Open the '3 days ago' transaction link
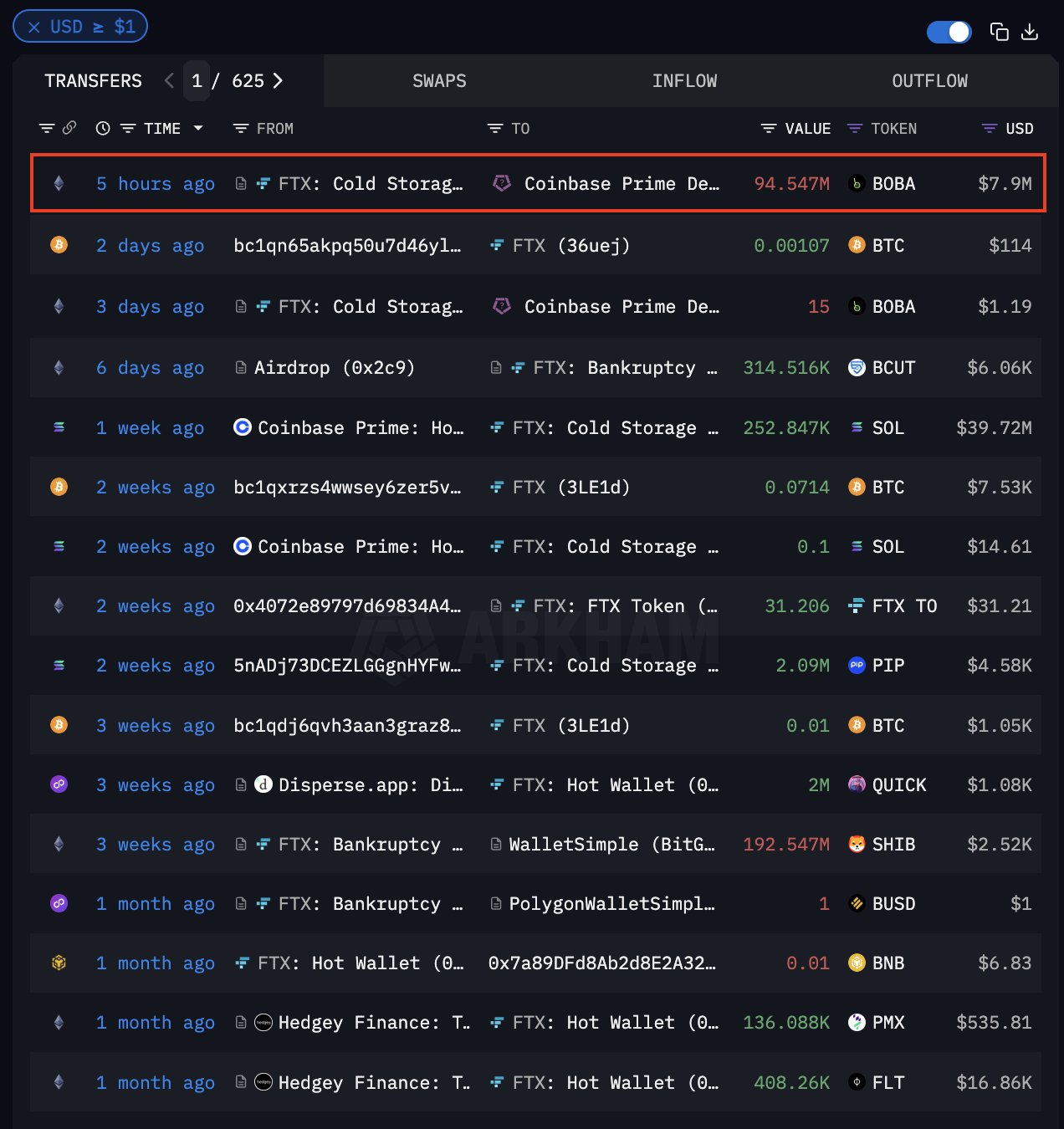The height and width of the screenshot is (1129, 1064). [x=150, y=306]
